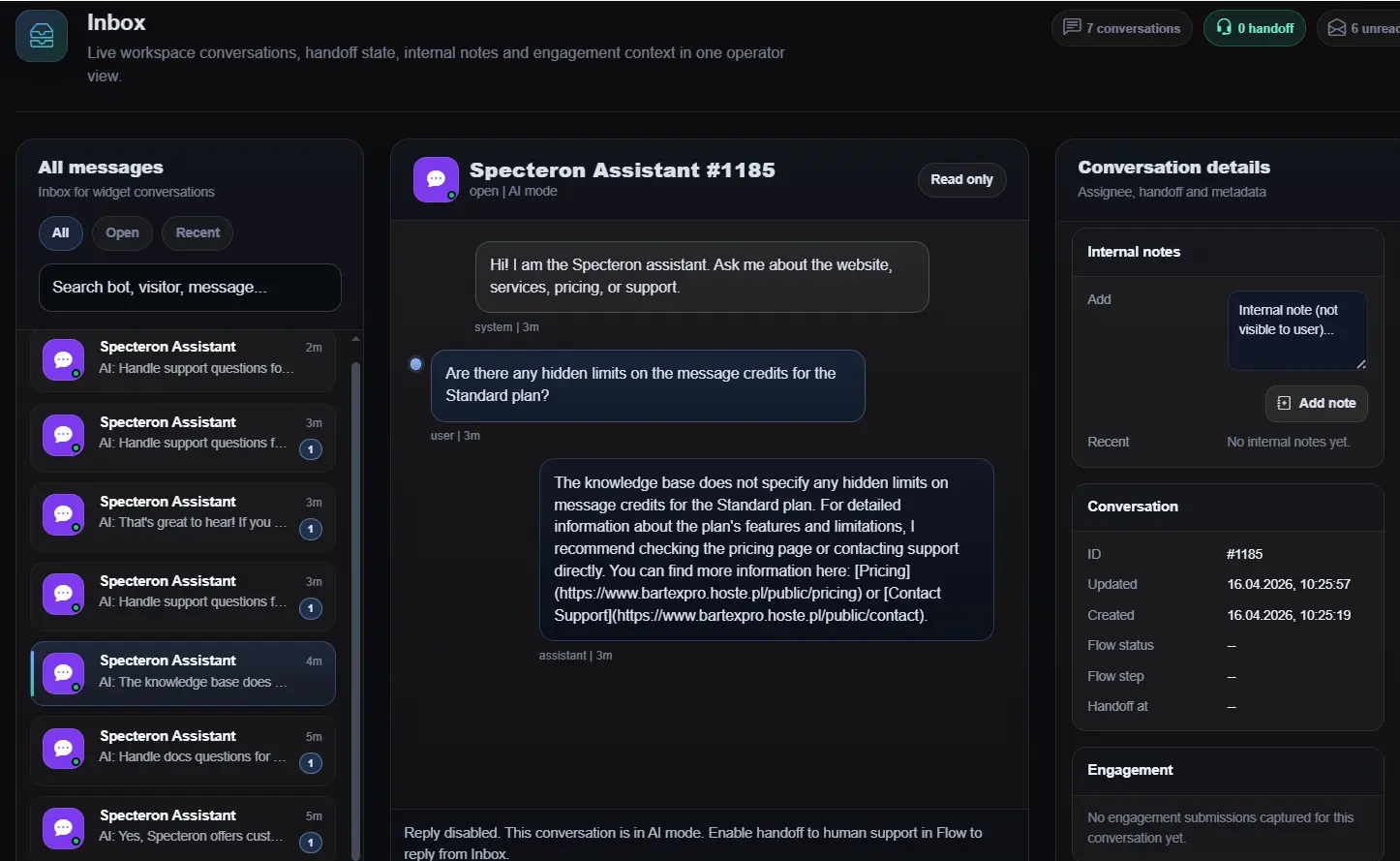Click the blue user message indicator dot

point(416,364)
